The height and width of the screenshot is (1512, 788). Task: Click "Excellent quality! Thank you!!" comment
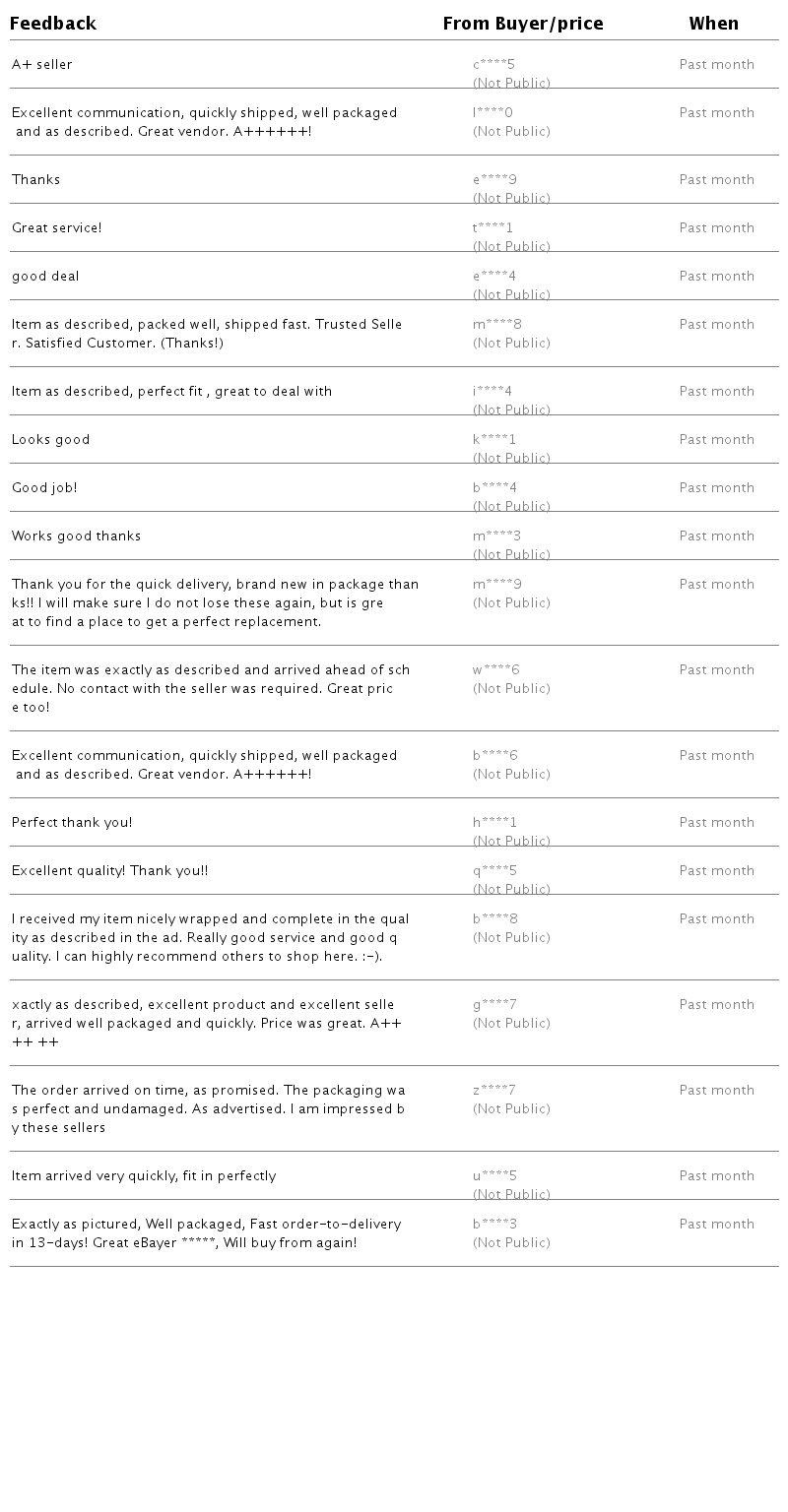coord(109,871)
